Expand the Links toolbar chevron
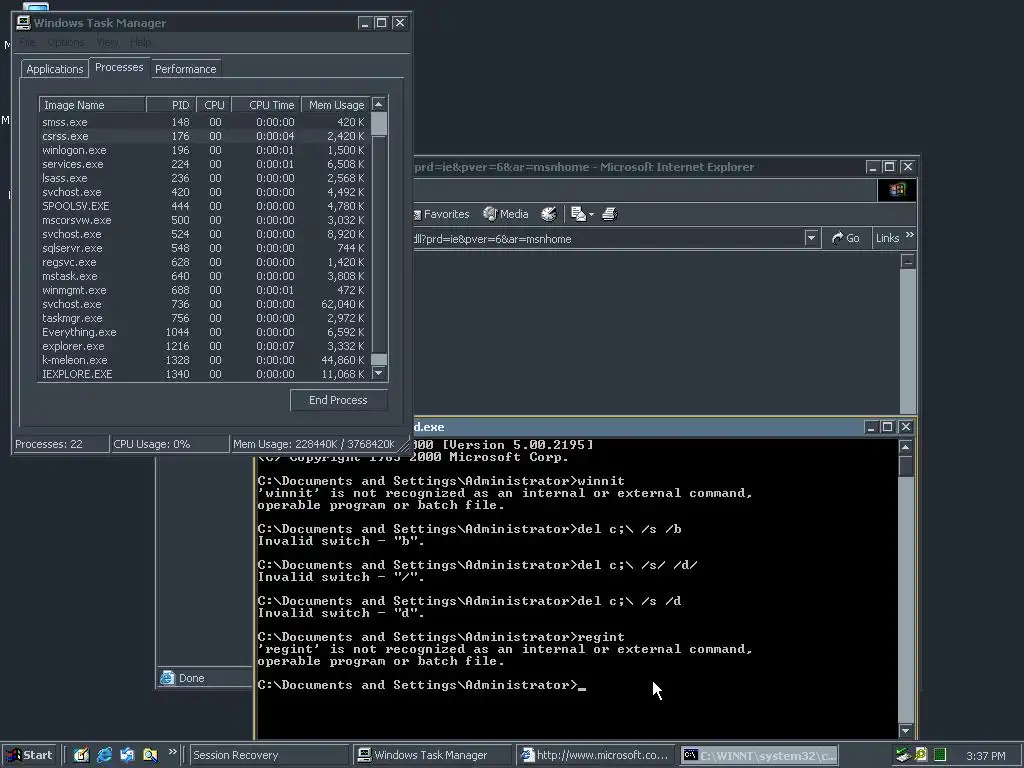 (910, 235)
